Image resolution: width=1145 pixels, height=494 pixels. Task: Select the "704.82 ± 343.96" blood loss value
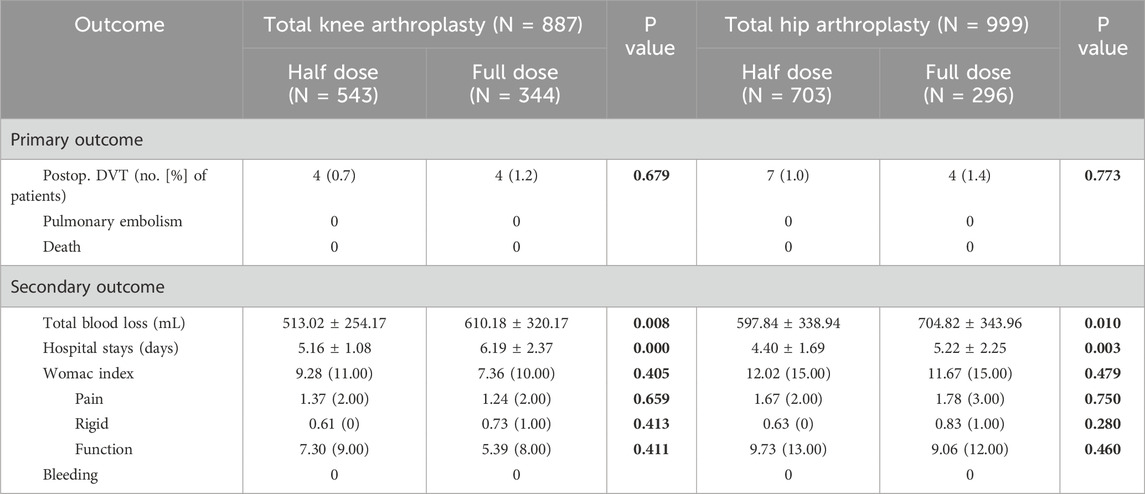tap(969, 324)
